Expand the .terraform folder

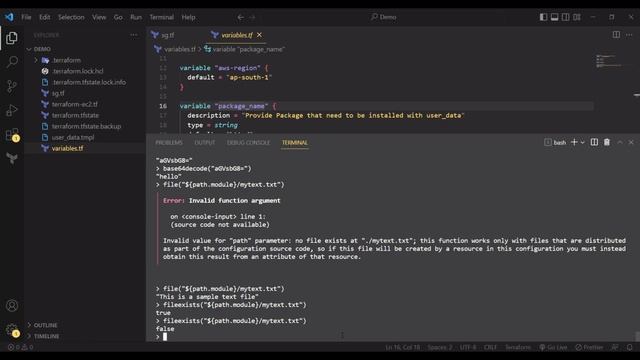coord(67,60)
